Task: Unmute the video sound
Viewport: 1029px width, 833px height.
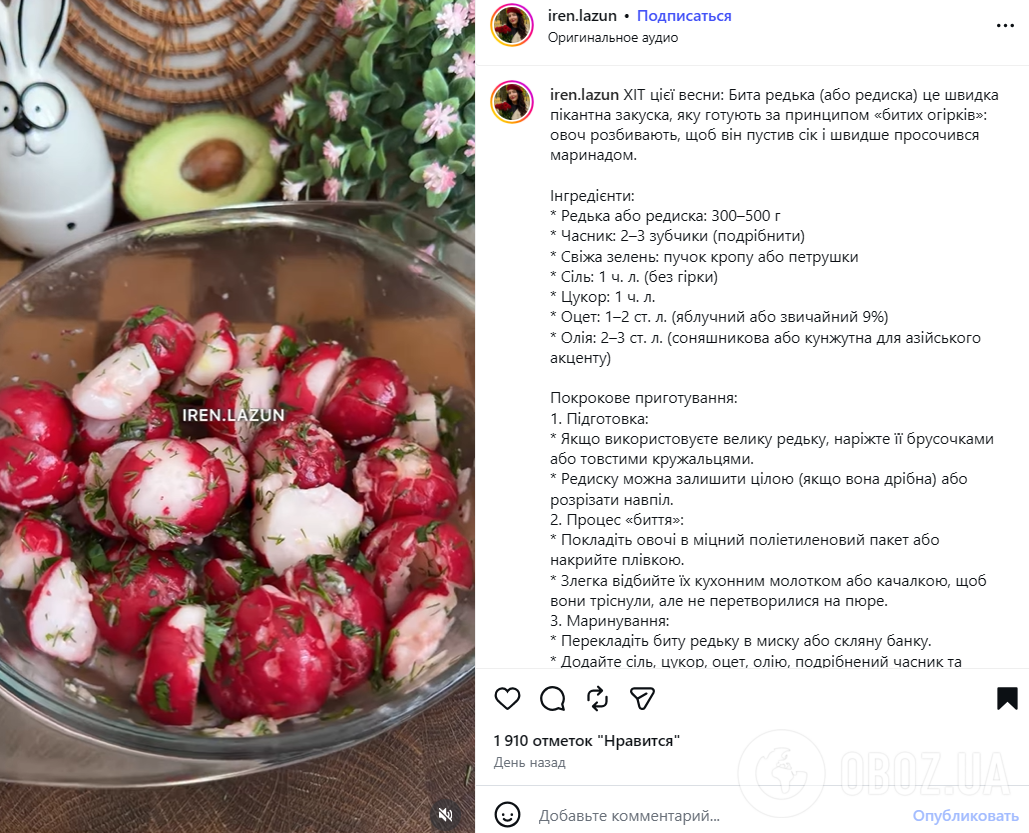Action: [444, 815]
